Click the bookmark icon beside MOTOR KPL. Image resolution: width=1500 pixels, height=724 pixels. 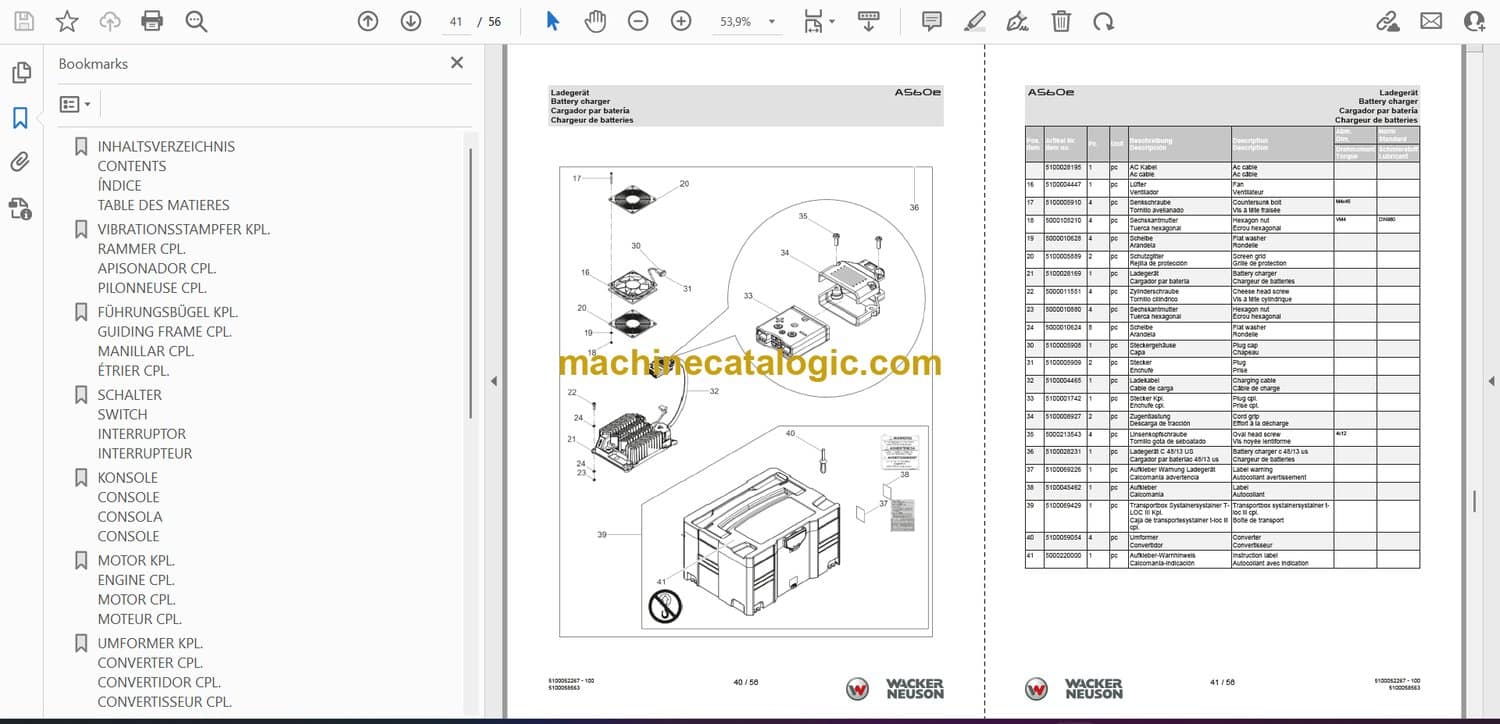[81, 561]
